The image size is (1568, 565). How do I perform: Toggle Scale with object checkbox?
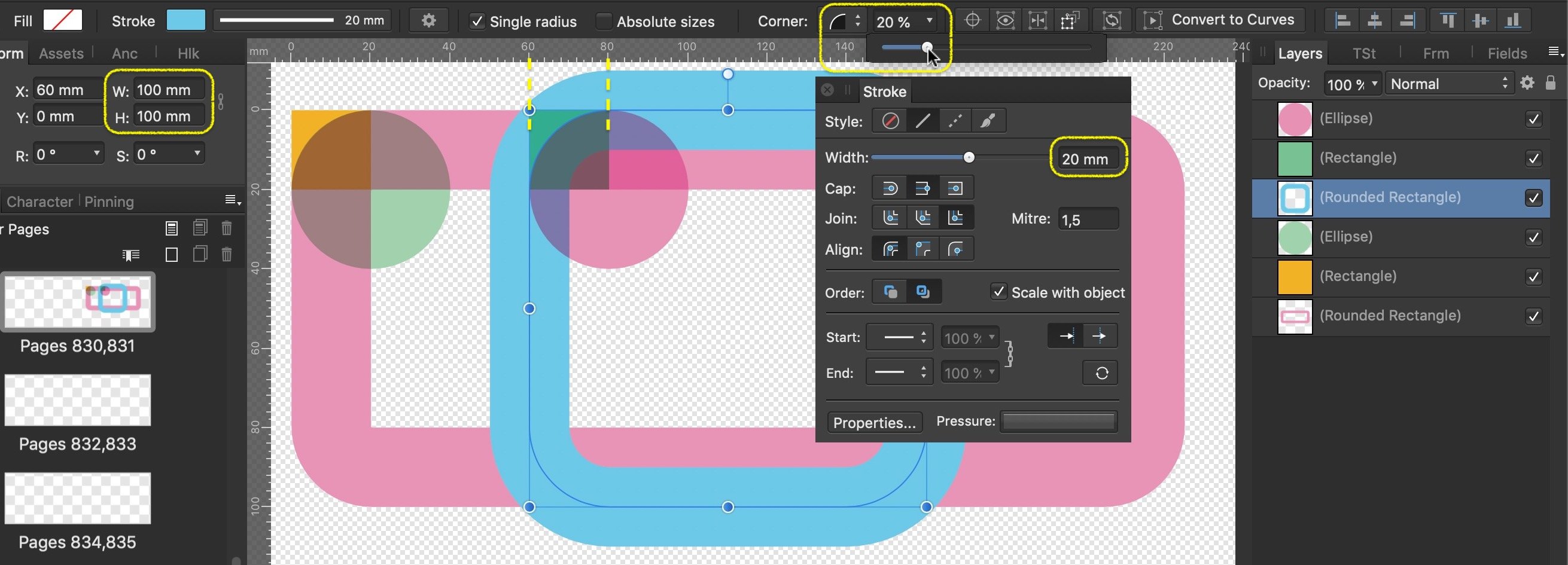point(998,292)
